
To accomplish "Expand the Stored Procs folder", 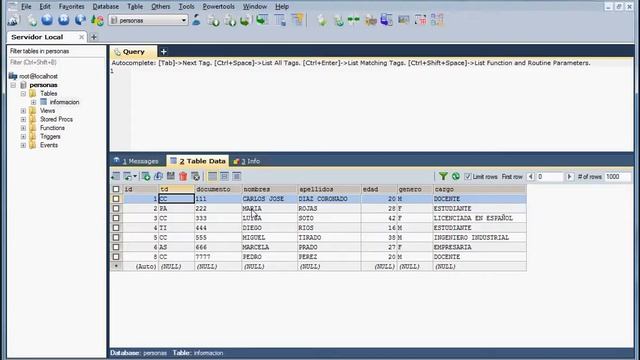I will click(23, 119).
